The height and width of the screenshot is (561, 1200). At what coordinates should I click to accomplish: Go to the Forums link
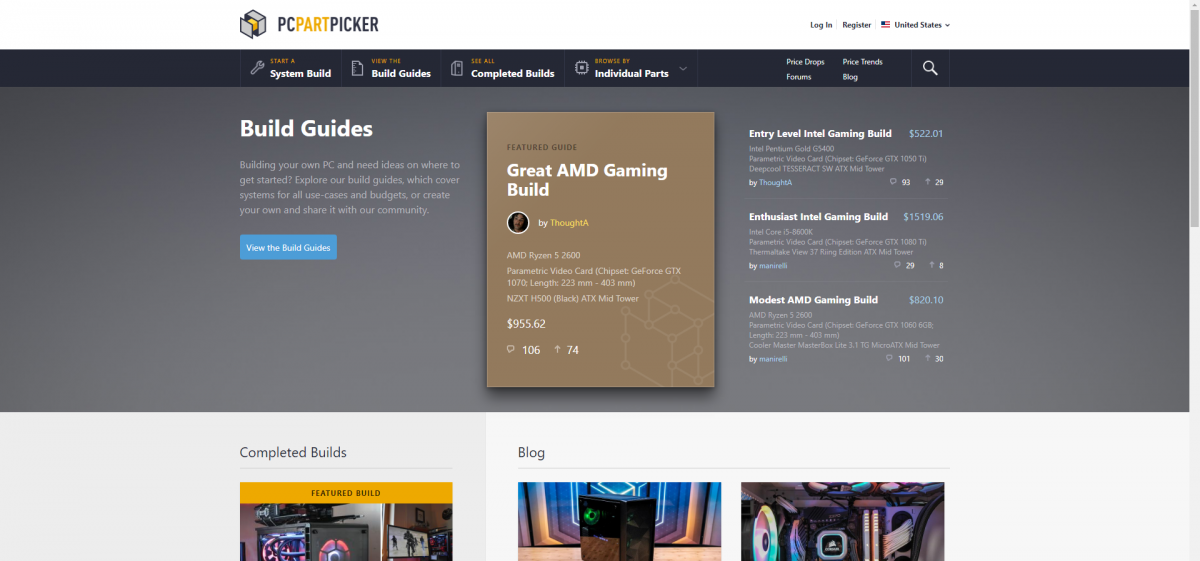point(799,77)
